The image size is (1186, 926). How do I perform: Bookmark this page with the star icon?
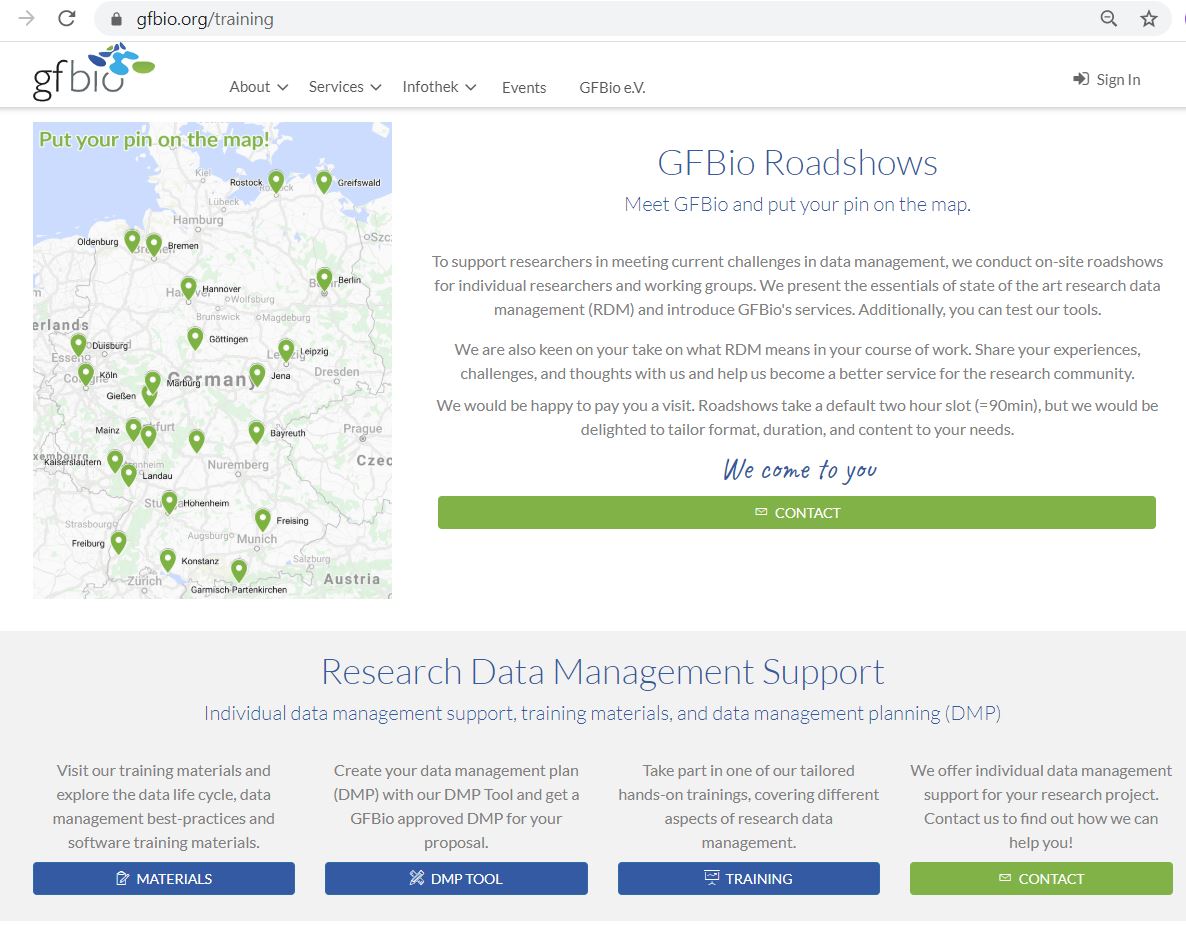coord(1148,19)
